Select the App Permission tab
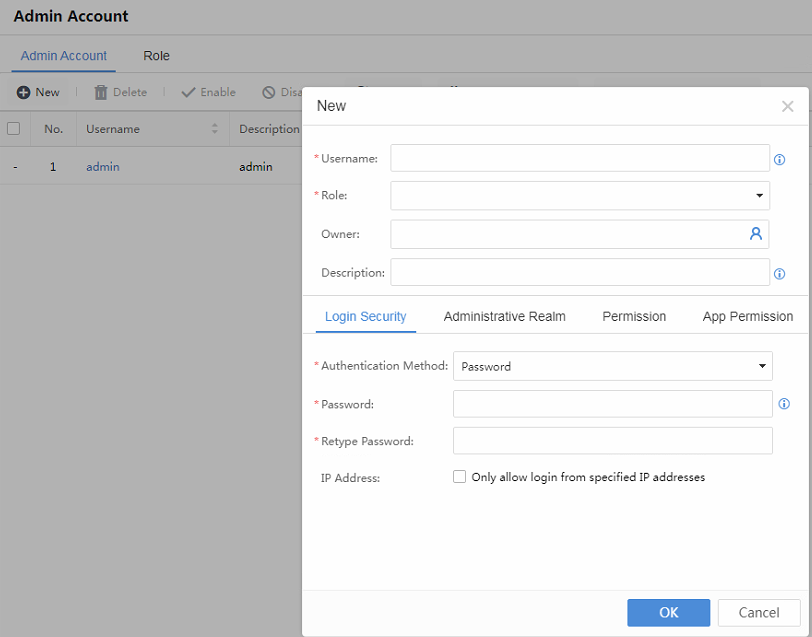This screenshot has height=637, width=812. pyautogui.click(x=747, y=316)
